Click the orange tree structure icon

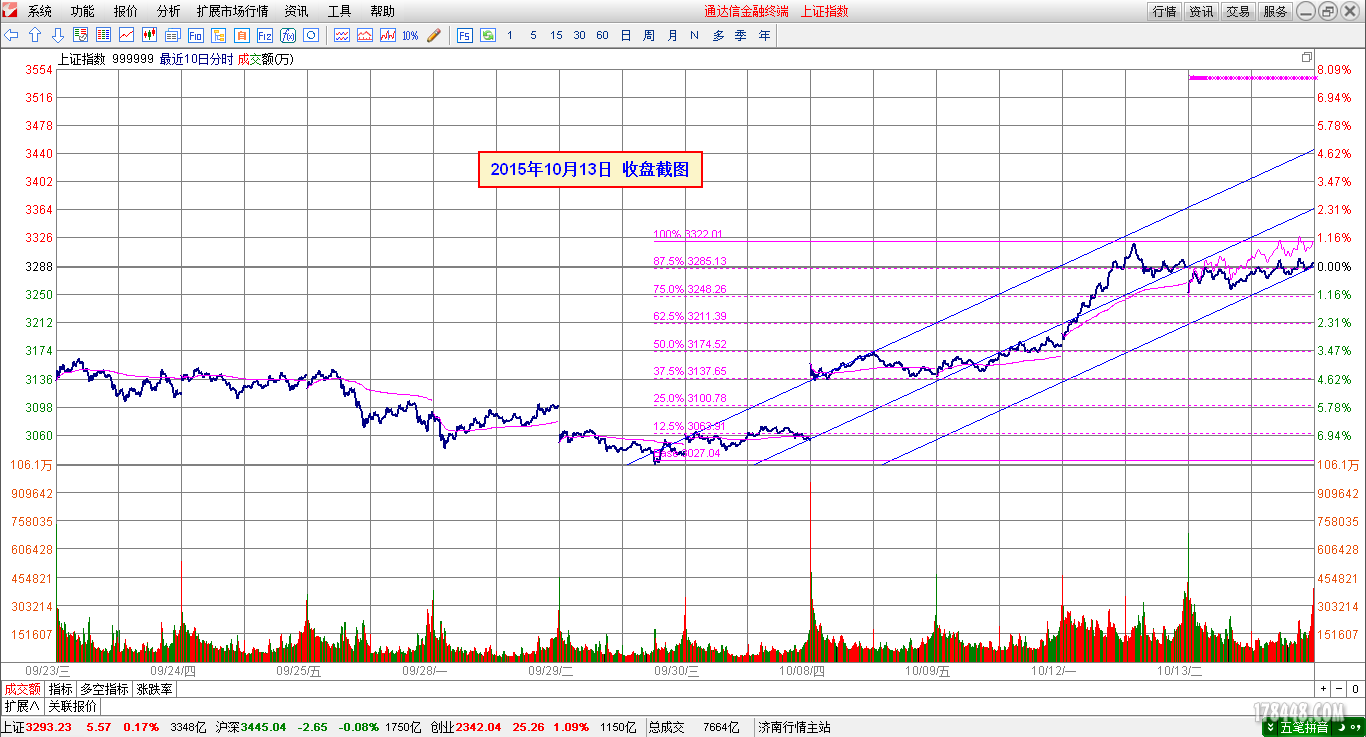coord(218,35)
